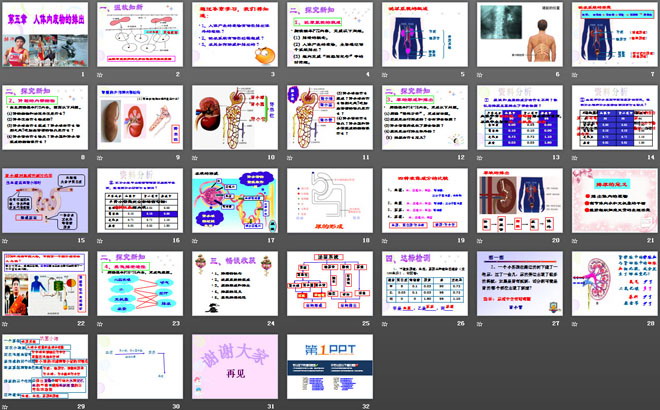Click the animation star icon below slide 23

point(100,323)
